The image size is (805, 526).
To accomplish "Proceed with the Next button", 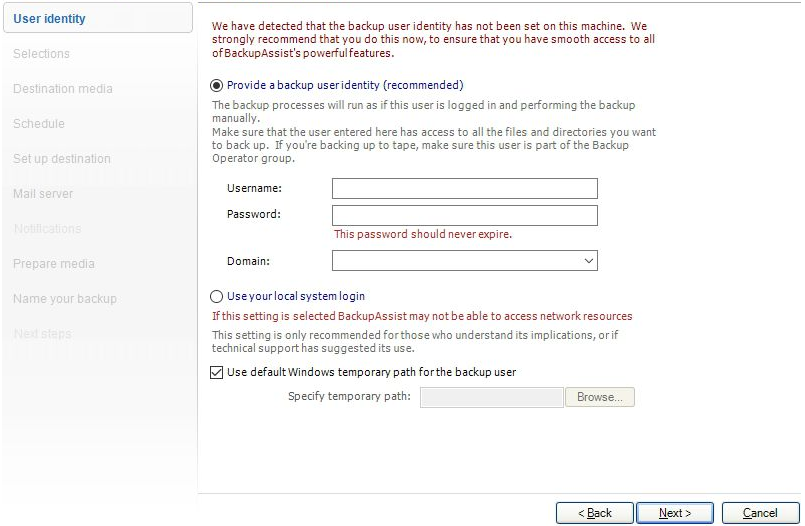I will [675, 513].
